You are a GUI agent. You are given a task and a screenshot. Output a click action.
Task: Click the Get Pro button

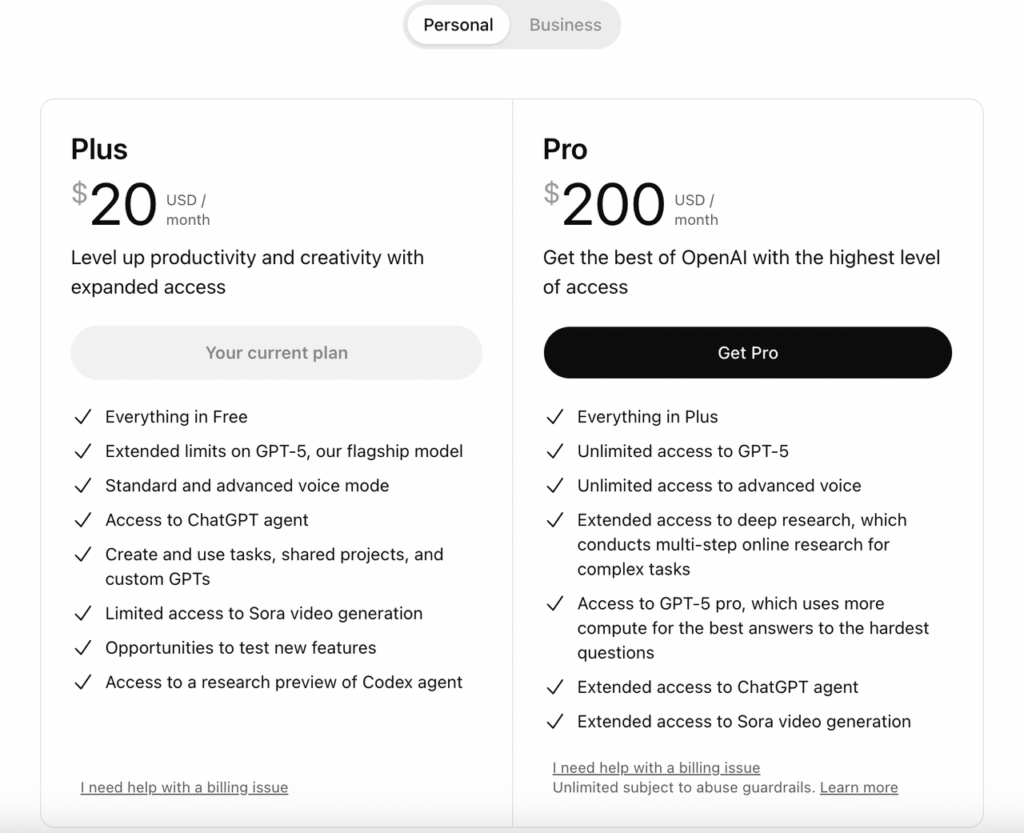point(747,353)
